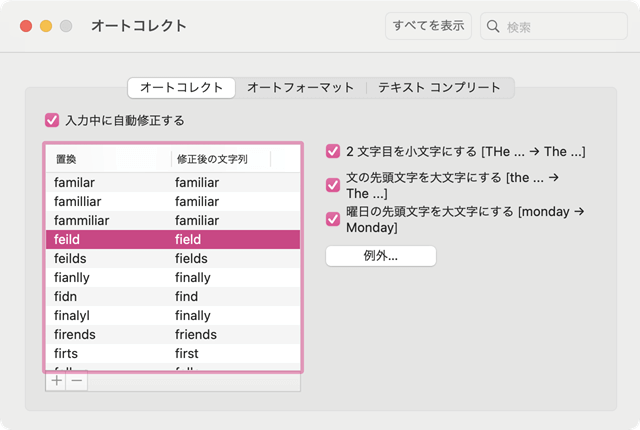640x430 pixels.
Task: Click the plus button to add entry
Action: (56, 380)
